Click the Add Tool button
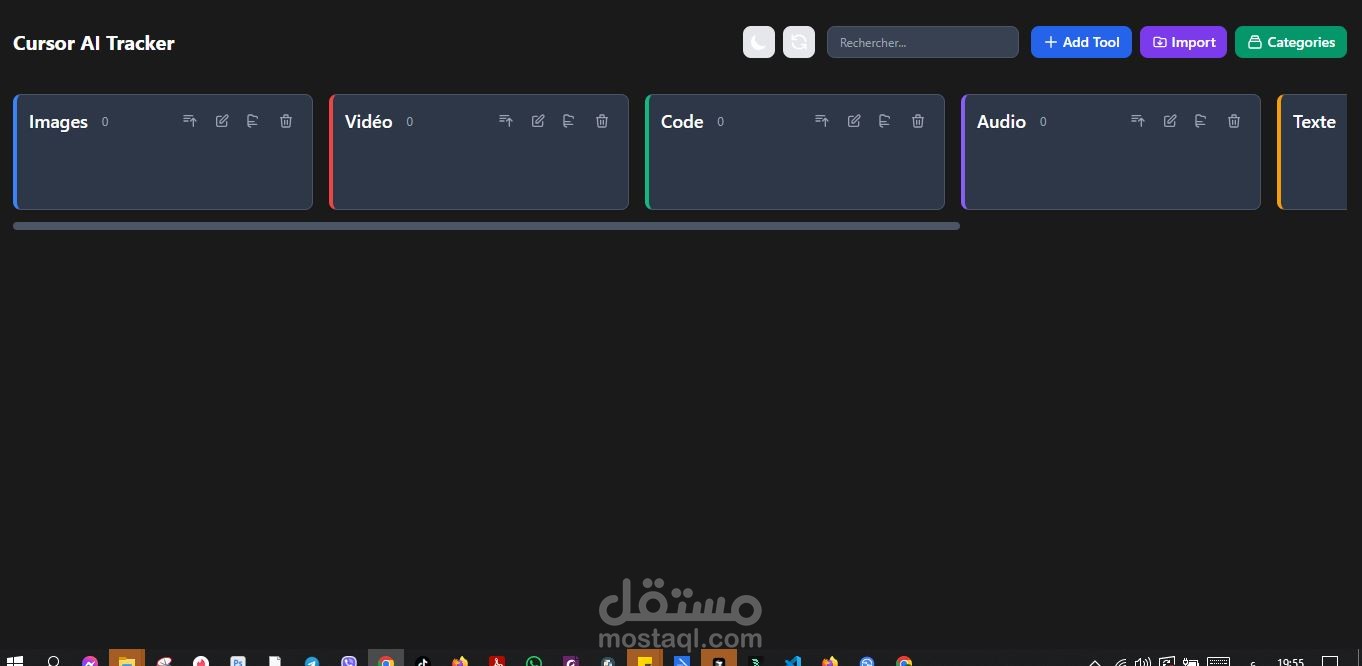The width and height of the screenshot is (1362, 666). pos(1081,42)
